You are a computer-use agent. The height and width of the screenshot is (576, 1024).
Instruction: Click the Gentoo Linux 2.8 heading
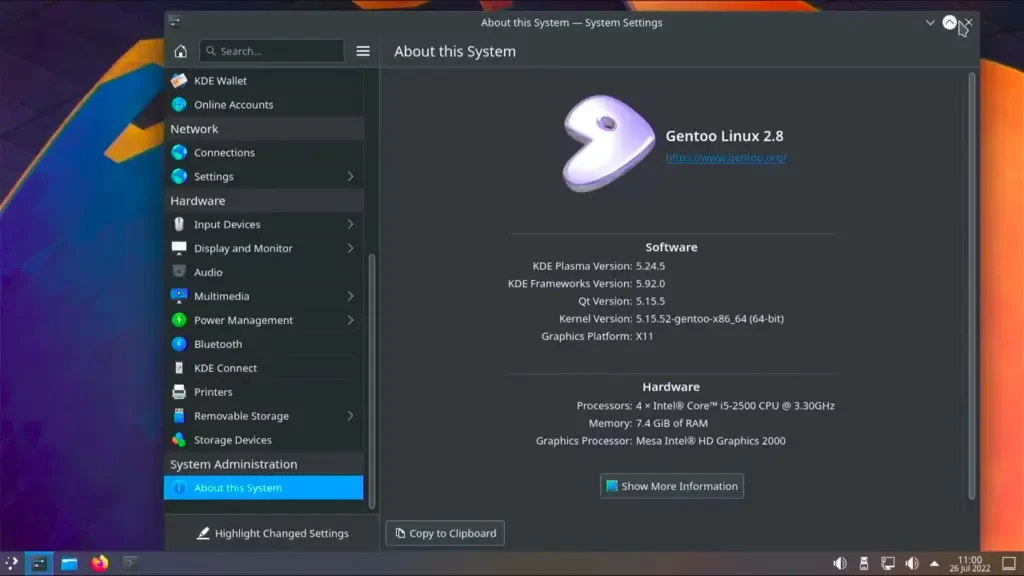point(724,136)
